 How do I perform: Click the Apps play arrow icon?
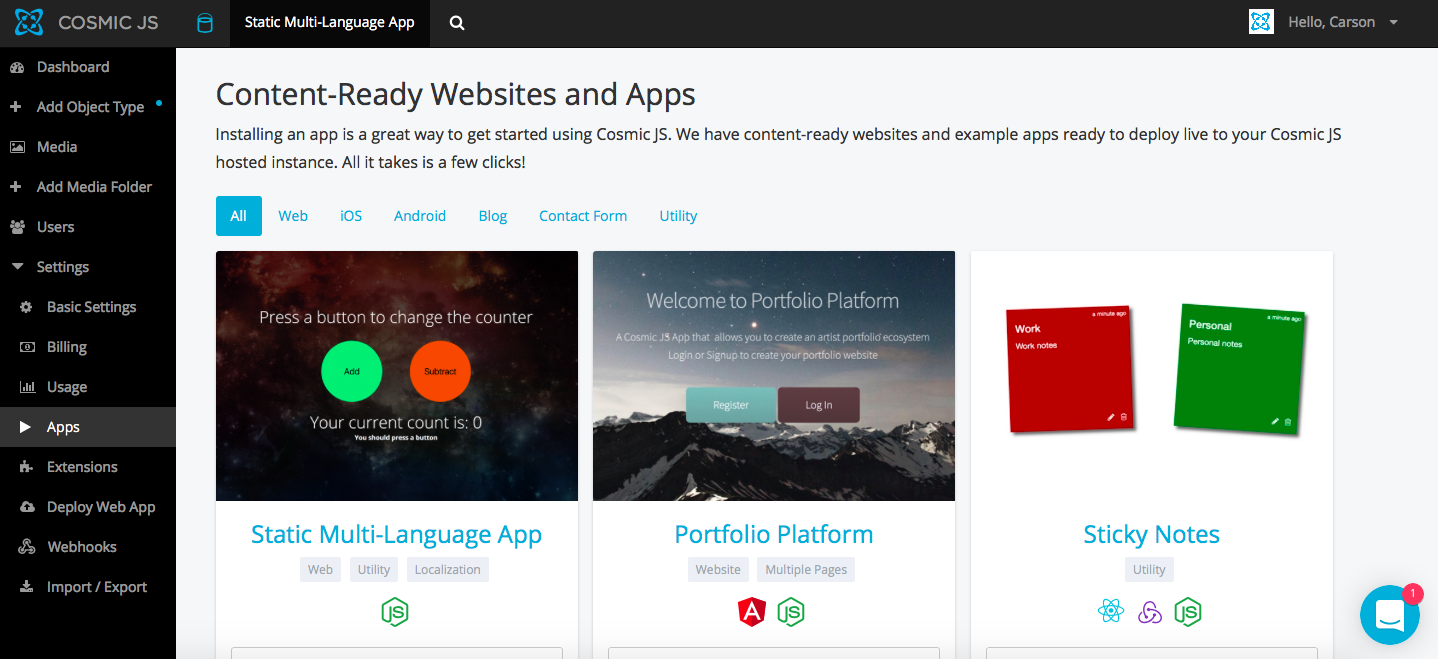tap(26, 427)
